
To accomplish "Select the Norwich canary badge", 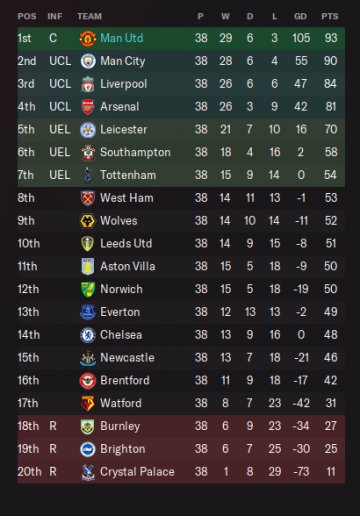I will [x=88, y=289].
